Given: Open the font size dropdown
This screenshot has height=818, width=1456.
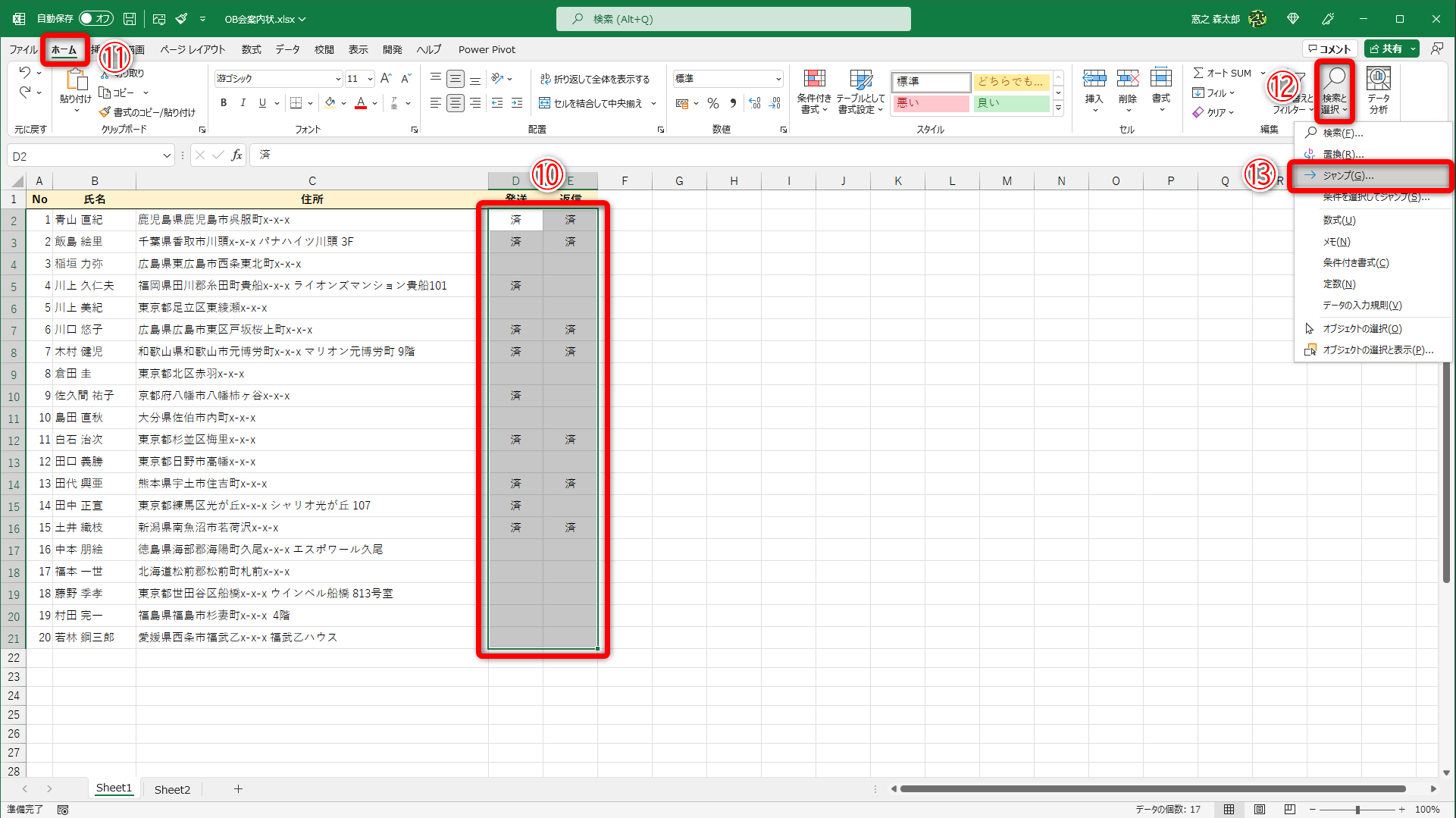Looking at the screenshot, I should coord(370,78).
